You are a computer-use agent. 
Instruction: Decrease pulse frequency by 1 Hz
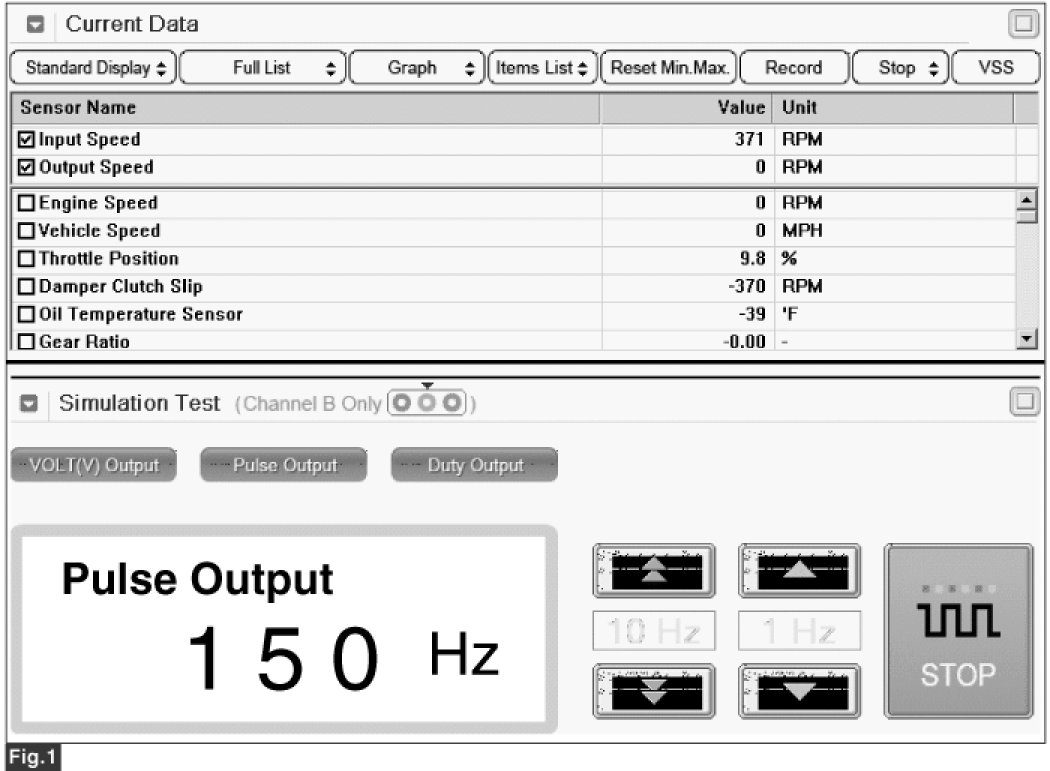point(799,691)
